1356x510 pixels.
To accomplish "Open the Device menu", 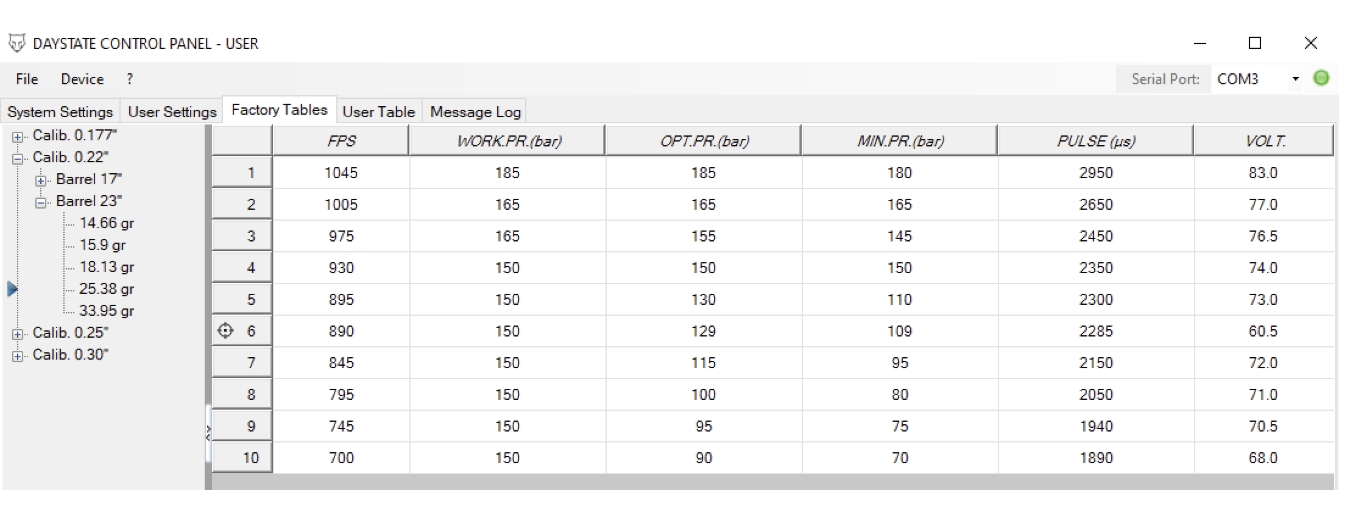I will tap(82, 78).
